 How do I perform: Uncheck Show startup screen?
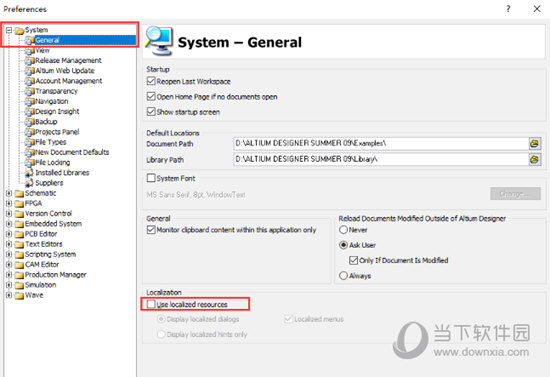coord(151,112)
